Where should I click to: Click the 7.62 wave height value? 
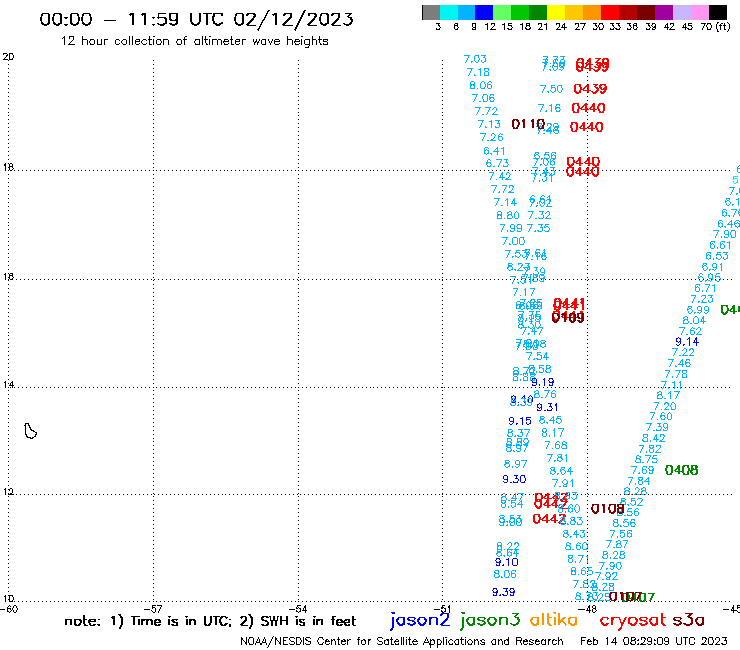(690, 331)
